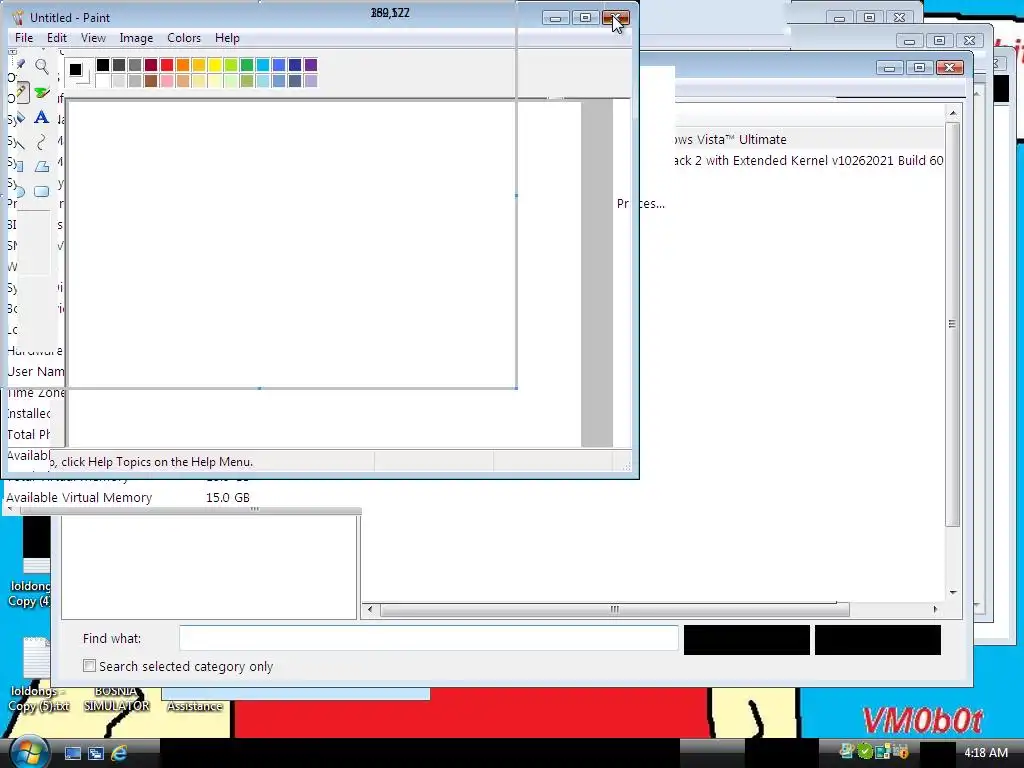
Task: Select the Rectangle shape tool
Action: (x=20, y=167)
